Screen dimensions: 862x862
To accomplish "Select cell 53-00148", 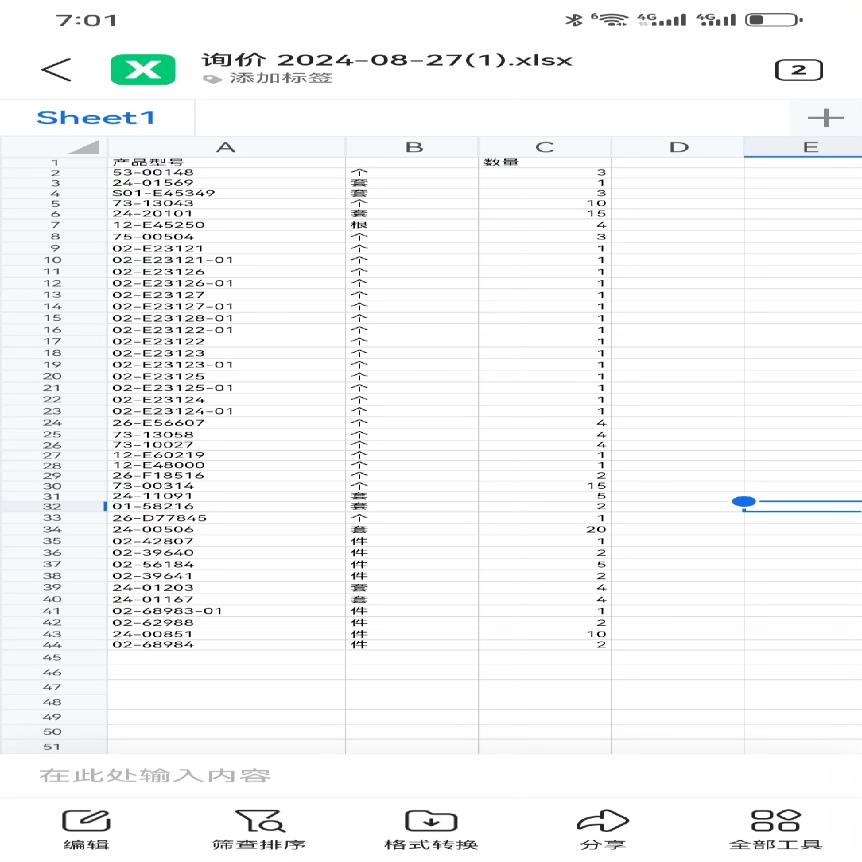I will [226, 173].
